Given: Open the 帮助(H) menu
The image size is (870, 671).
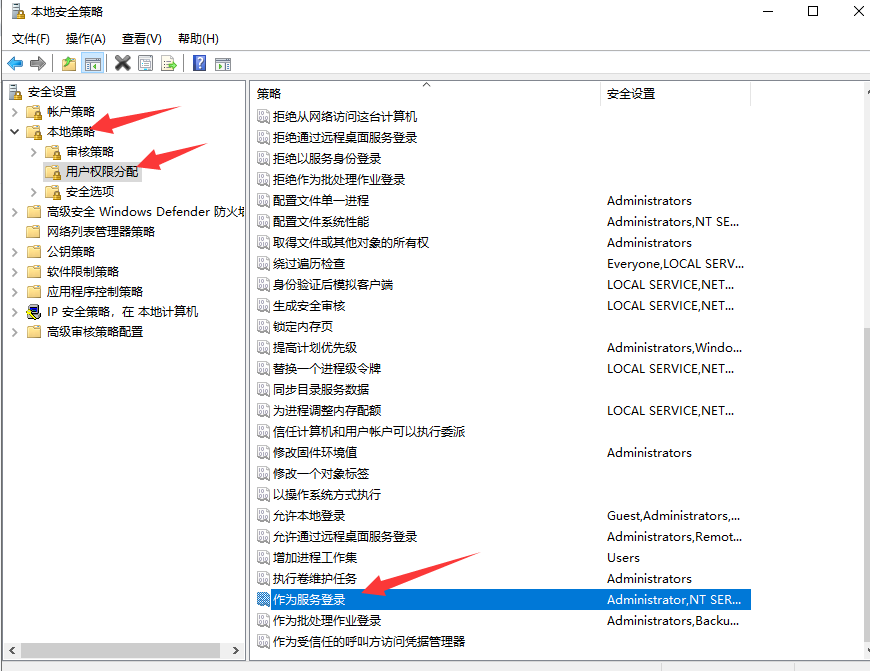Looking at the screenshot, I should pos(198,39).
